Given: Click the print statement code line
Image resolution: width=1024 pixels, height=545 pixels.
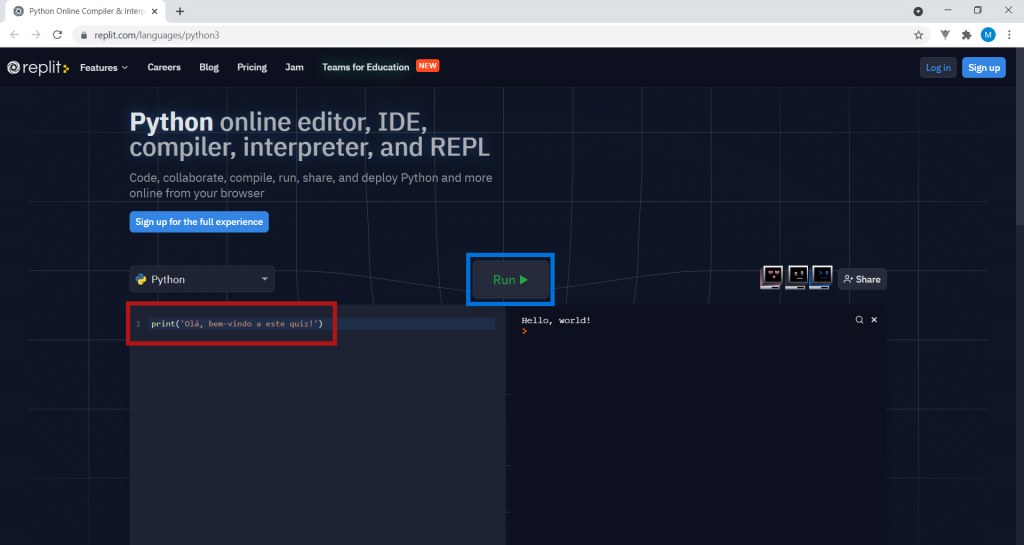Looking at the screenshot, I should coord(237,324).
